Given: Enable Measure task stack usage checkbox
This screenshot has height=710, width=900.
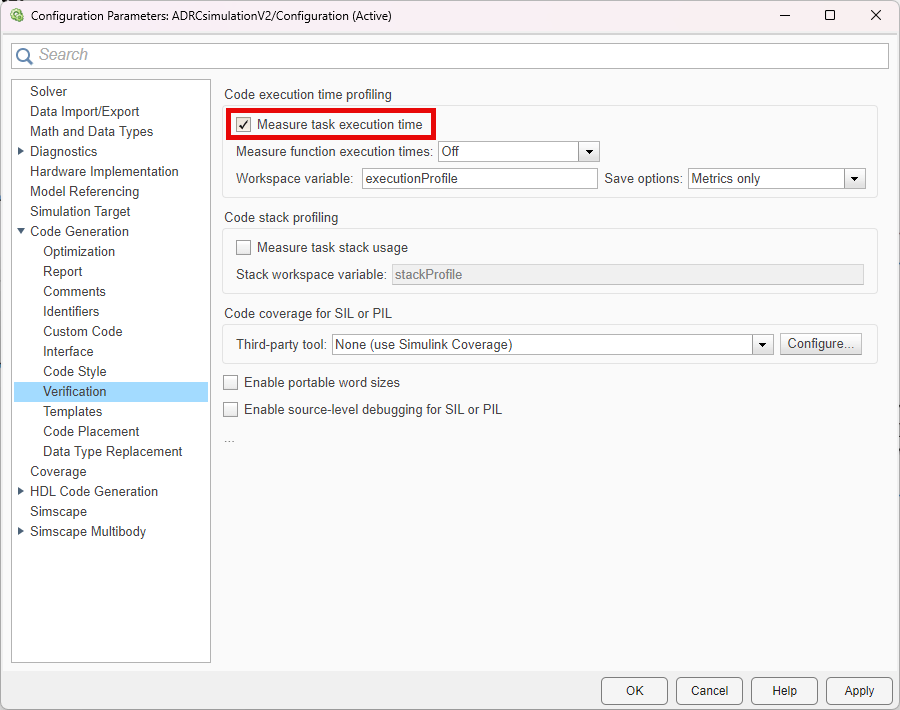Looking at the screenshot, I should click(244, 248).
